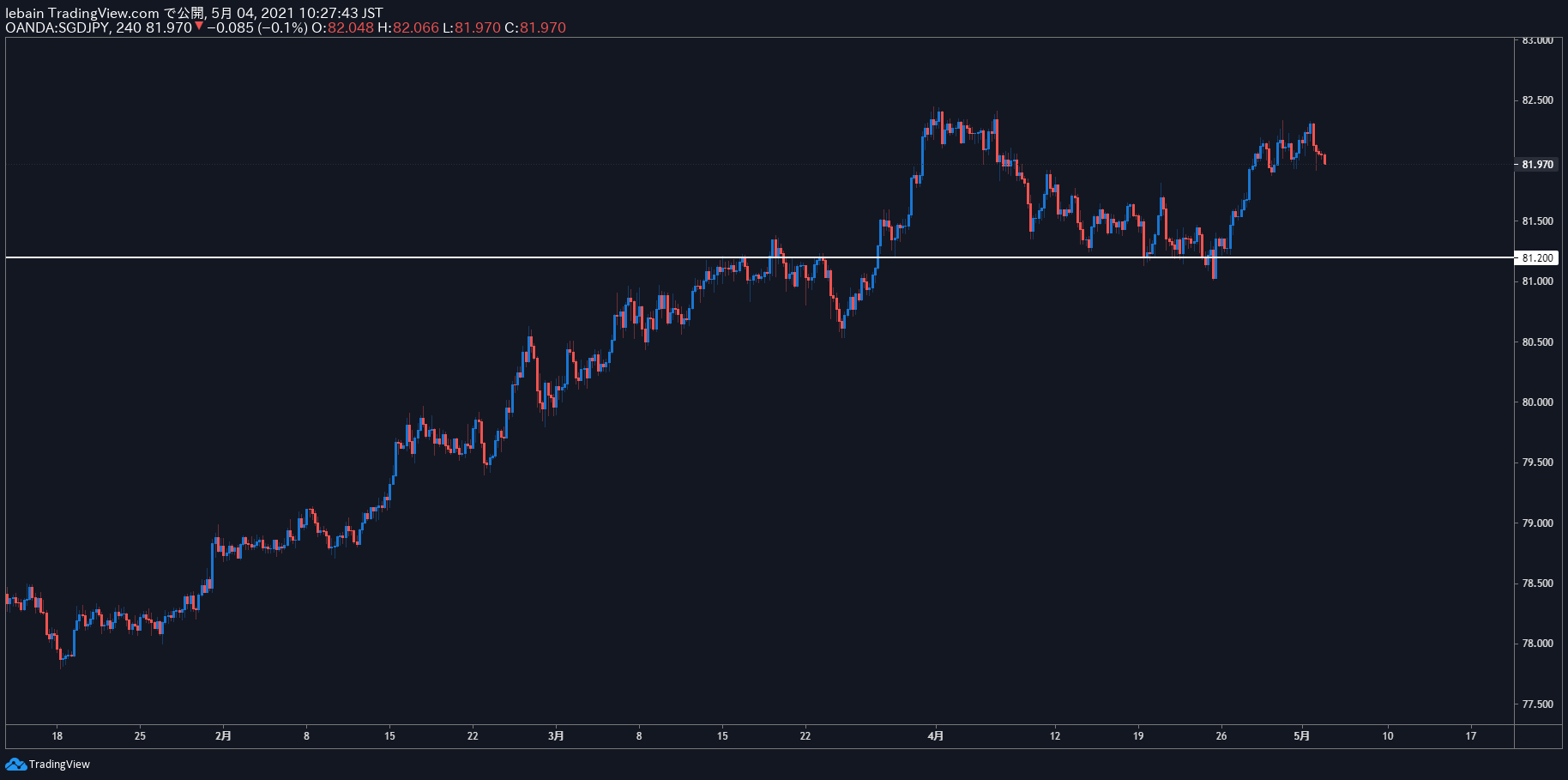The height and width of the screenshot is (780, 1568).
Task: Click the 79.500 price axis label
Action: (x=1537, y=463)
